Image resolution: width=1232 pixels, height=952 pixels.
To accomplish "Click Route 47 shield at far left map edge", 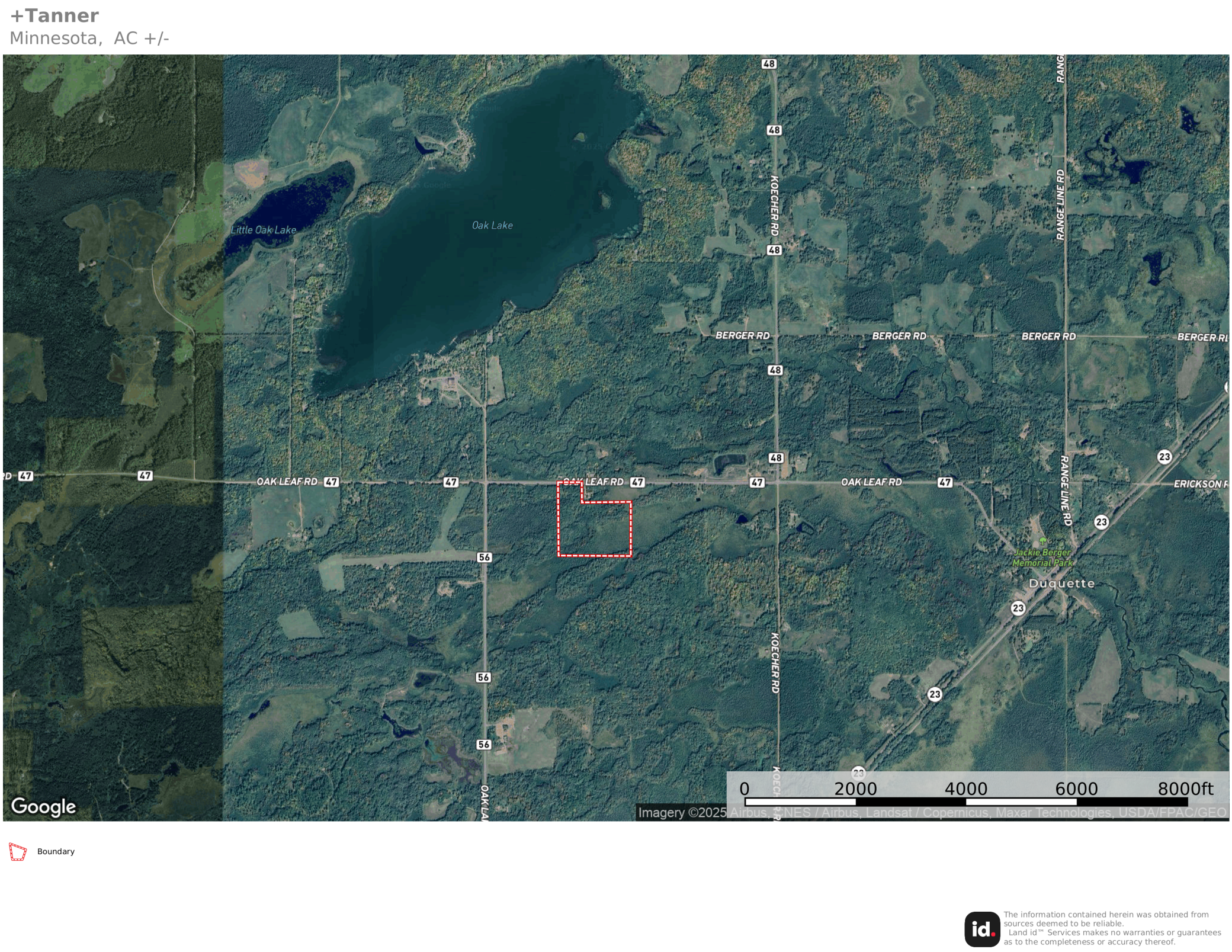I will click(x=25, y=476).
